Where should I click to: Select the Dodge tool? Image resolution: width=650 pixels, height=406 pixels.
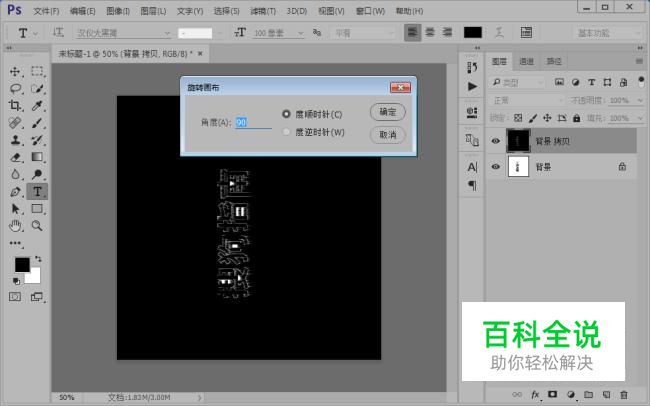pos(37,174)
